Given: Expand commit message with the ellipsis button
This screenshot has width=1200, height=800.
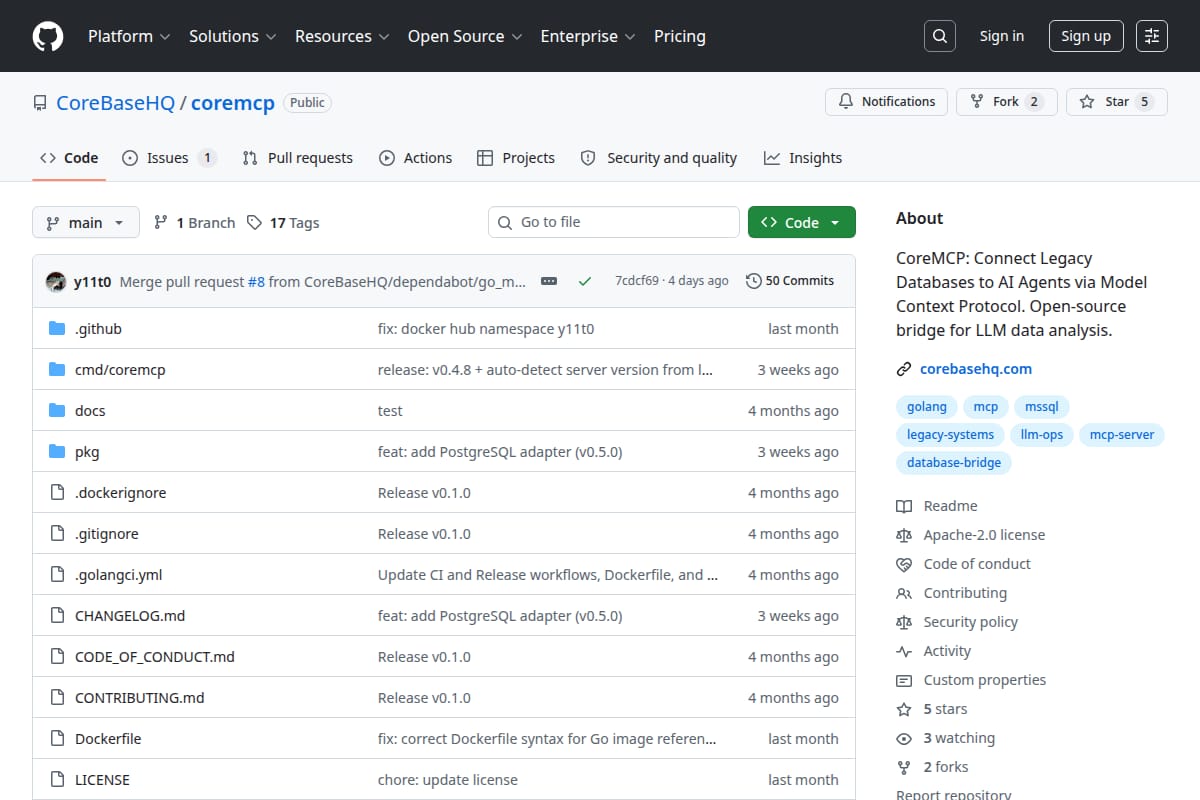Looking at the screenshot, I should [549, 281].
